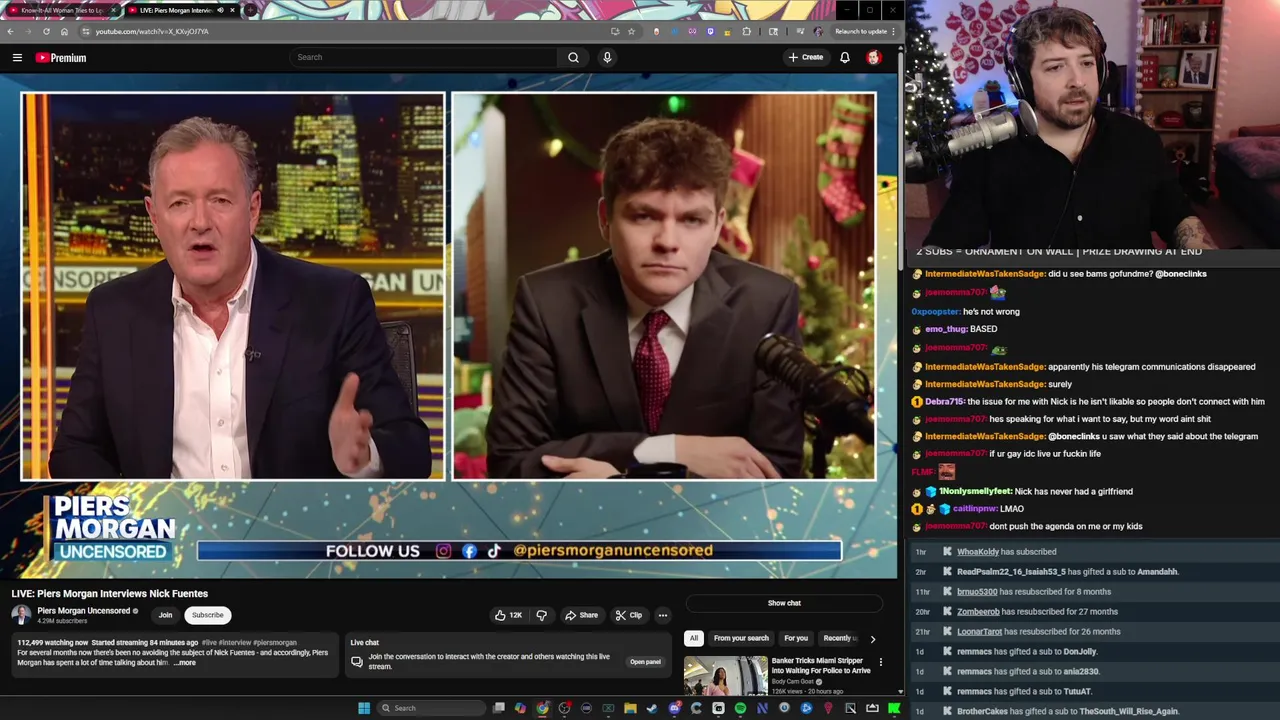Open the Windows Start button
The image size is (1280, 720).
[364, 708]
